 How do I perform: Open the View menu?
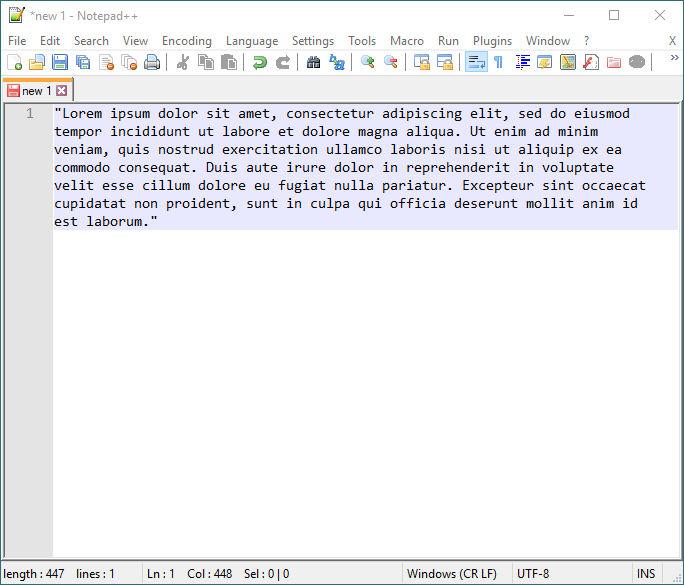135,41
